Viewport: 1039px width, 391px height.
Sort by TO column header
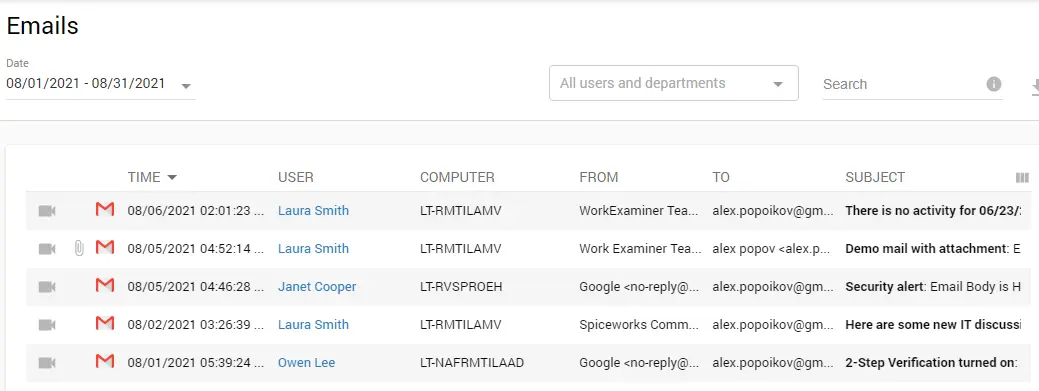[721, 178]
